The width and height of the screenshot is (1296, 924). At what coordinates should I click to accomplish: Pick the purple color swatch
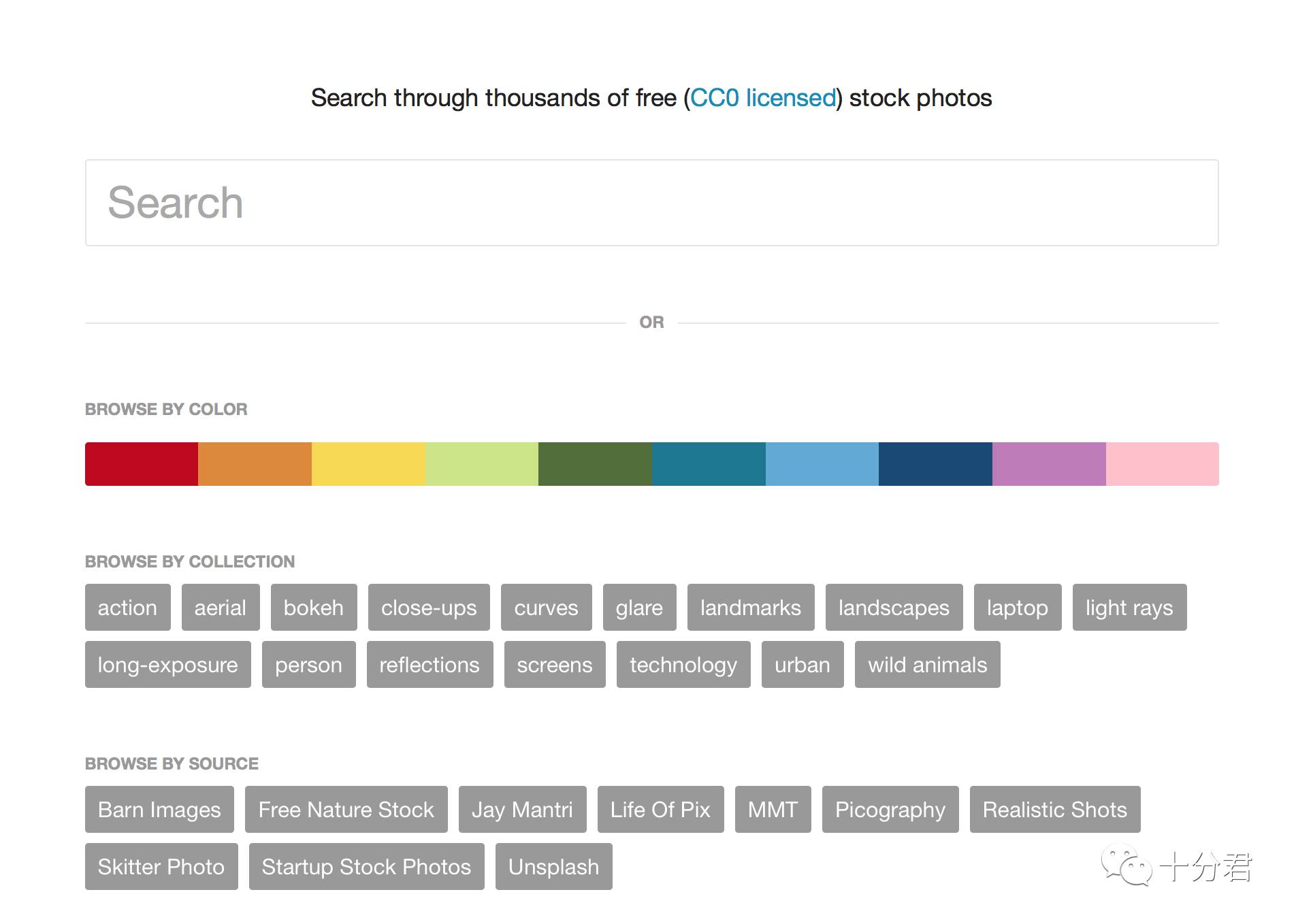[x=1049, y=464]
